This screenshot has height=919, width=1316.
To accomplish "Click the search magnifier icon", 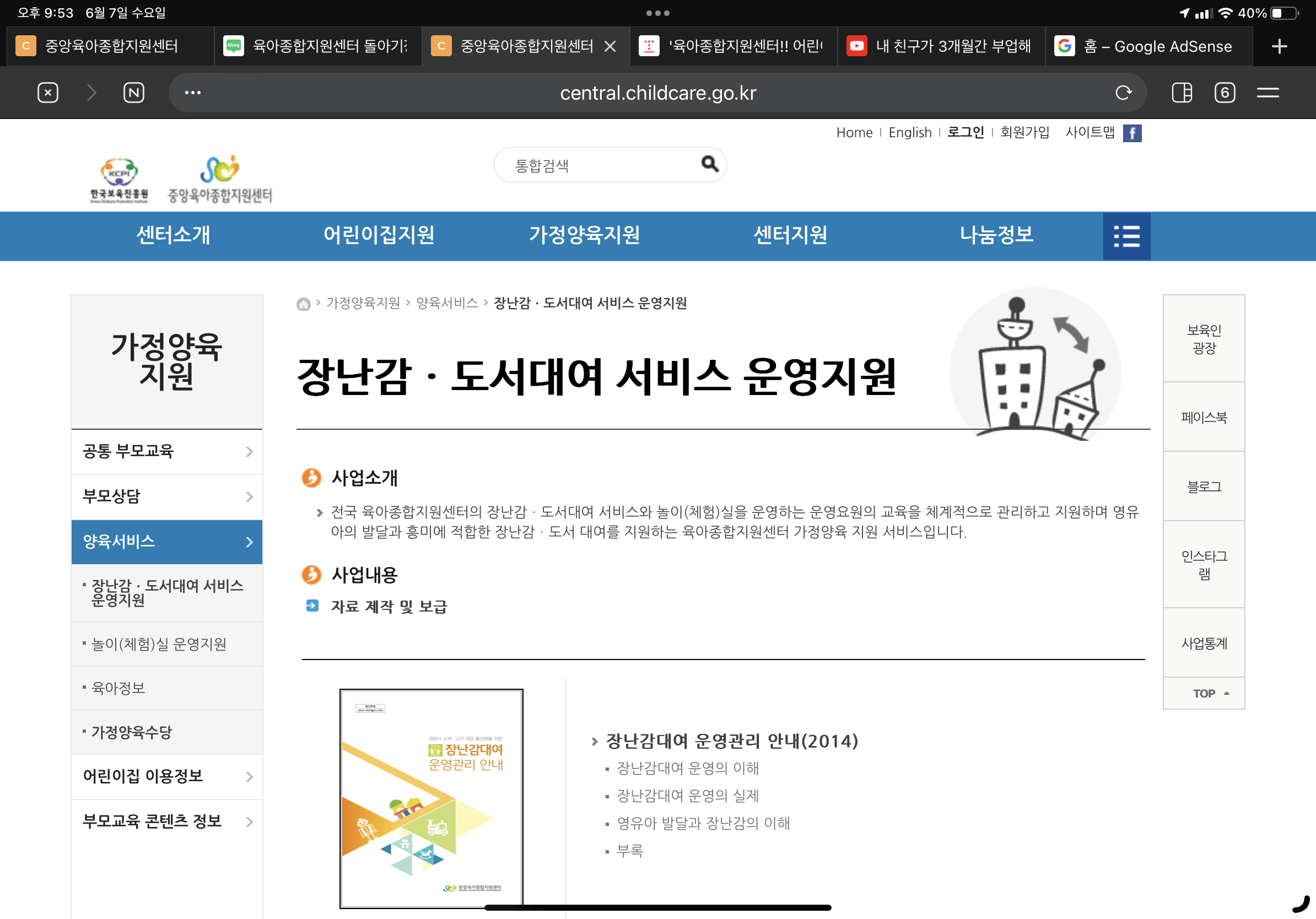I will tap(709, 164).
